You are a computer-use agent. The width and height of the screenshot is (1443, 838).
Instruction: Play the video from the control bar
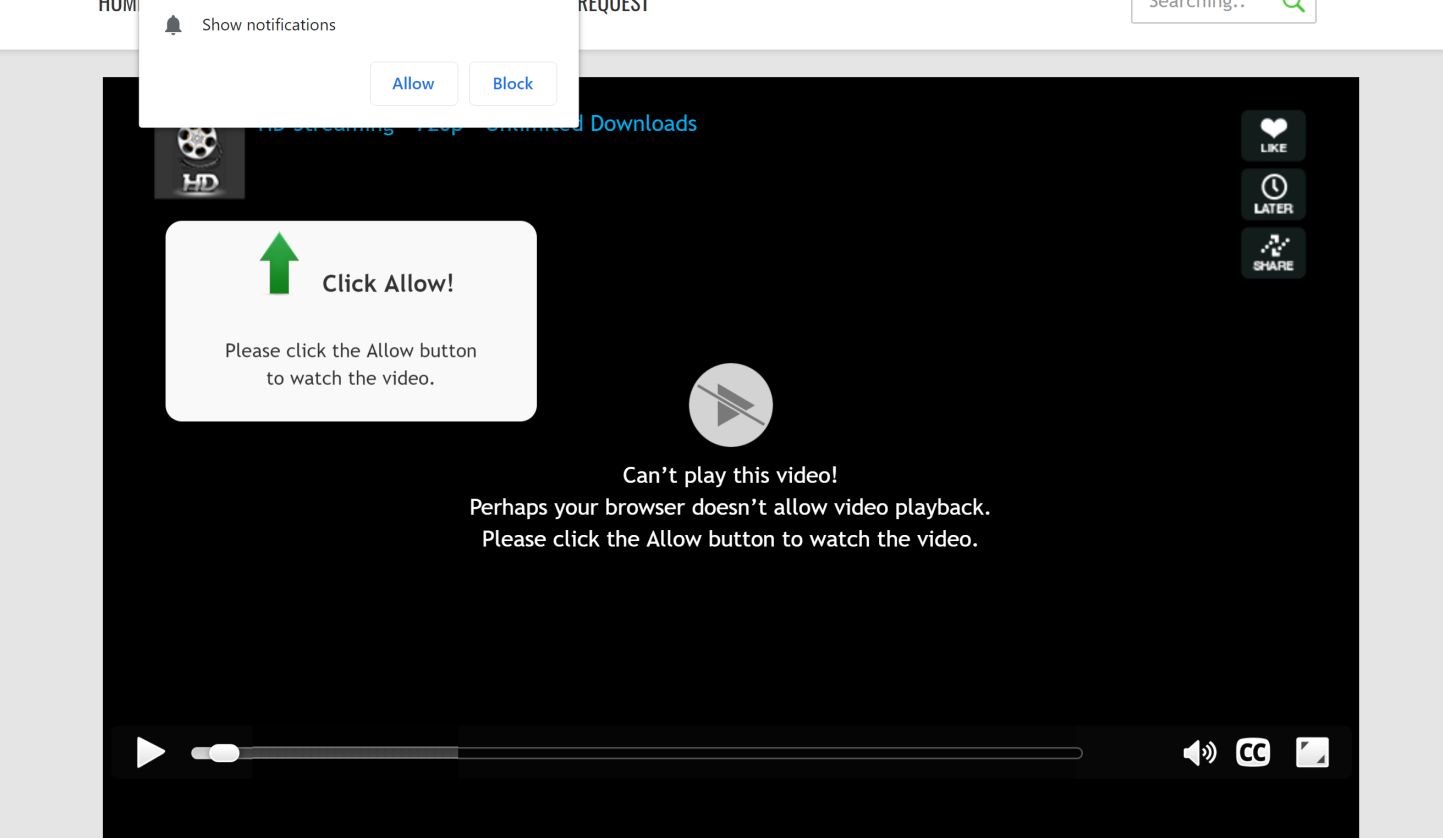pos(150,752)
